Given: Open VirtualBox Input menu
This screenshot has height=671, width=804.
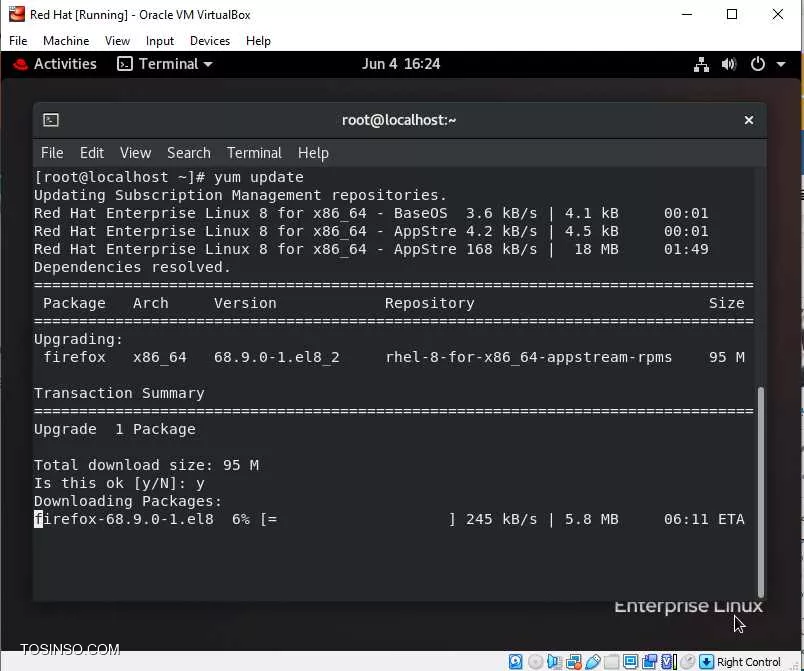Looking at the screenshot, I should click(159, 40).
